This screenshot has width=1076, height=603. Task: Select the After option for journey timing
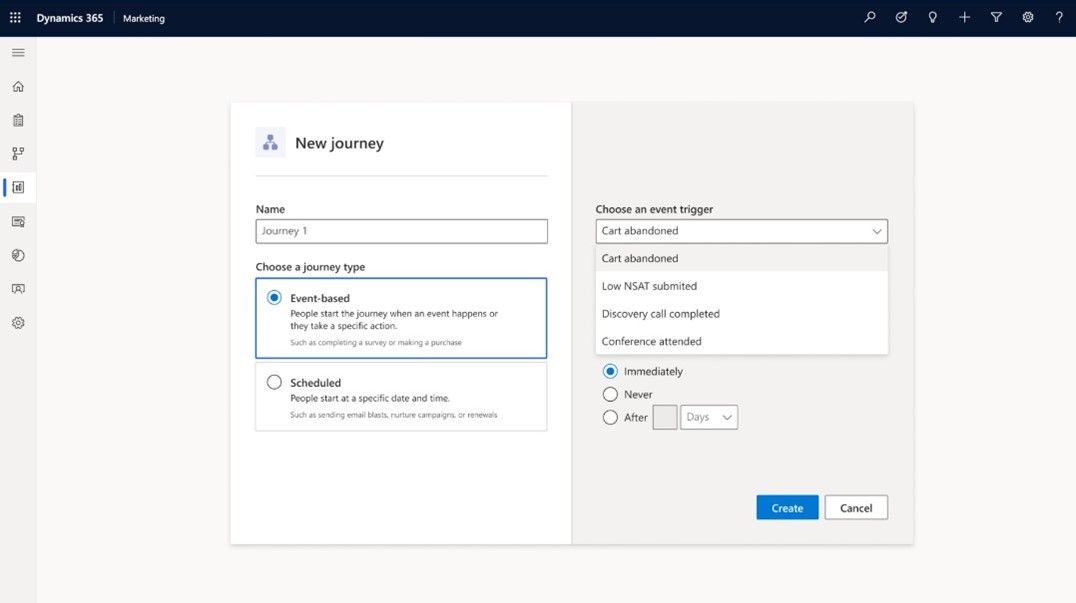(611, 417)
